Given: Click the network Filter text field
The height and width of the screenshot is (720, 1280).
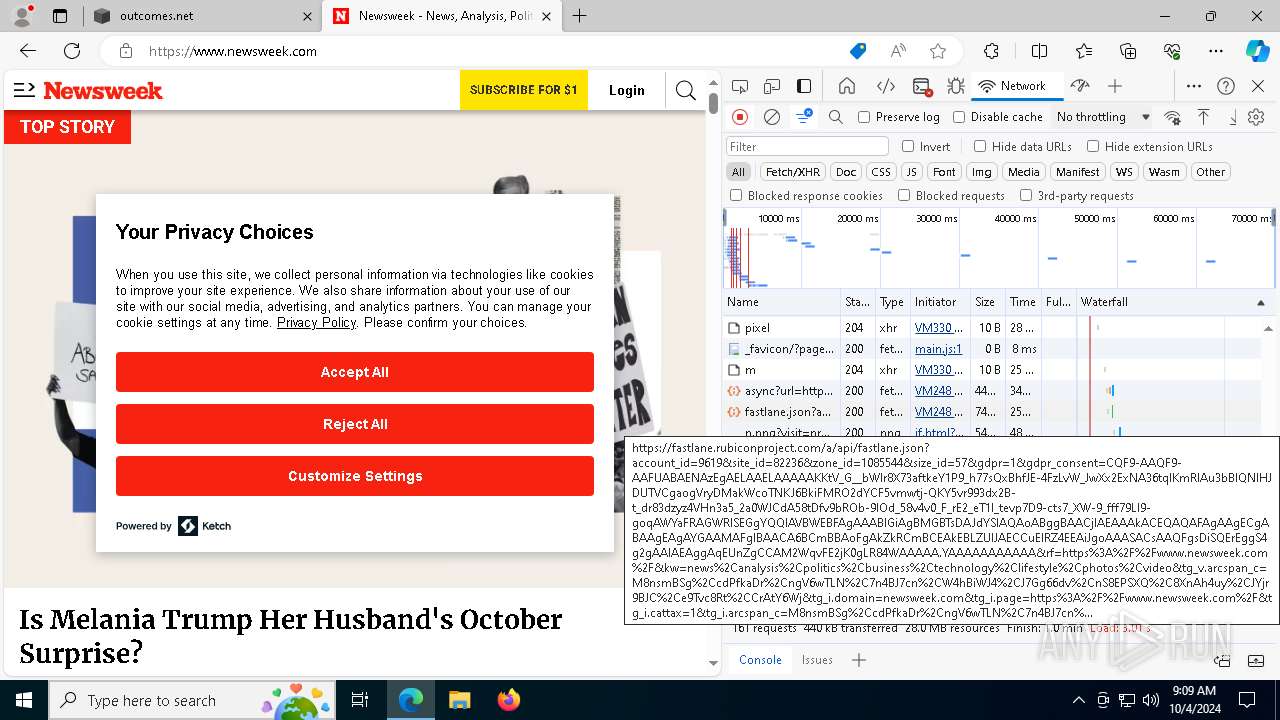Looking at the screenshot, I should (807, 146).
